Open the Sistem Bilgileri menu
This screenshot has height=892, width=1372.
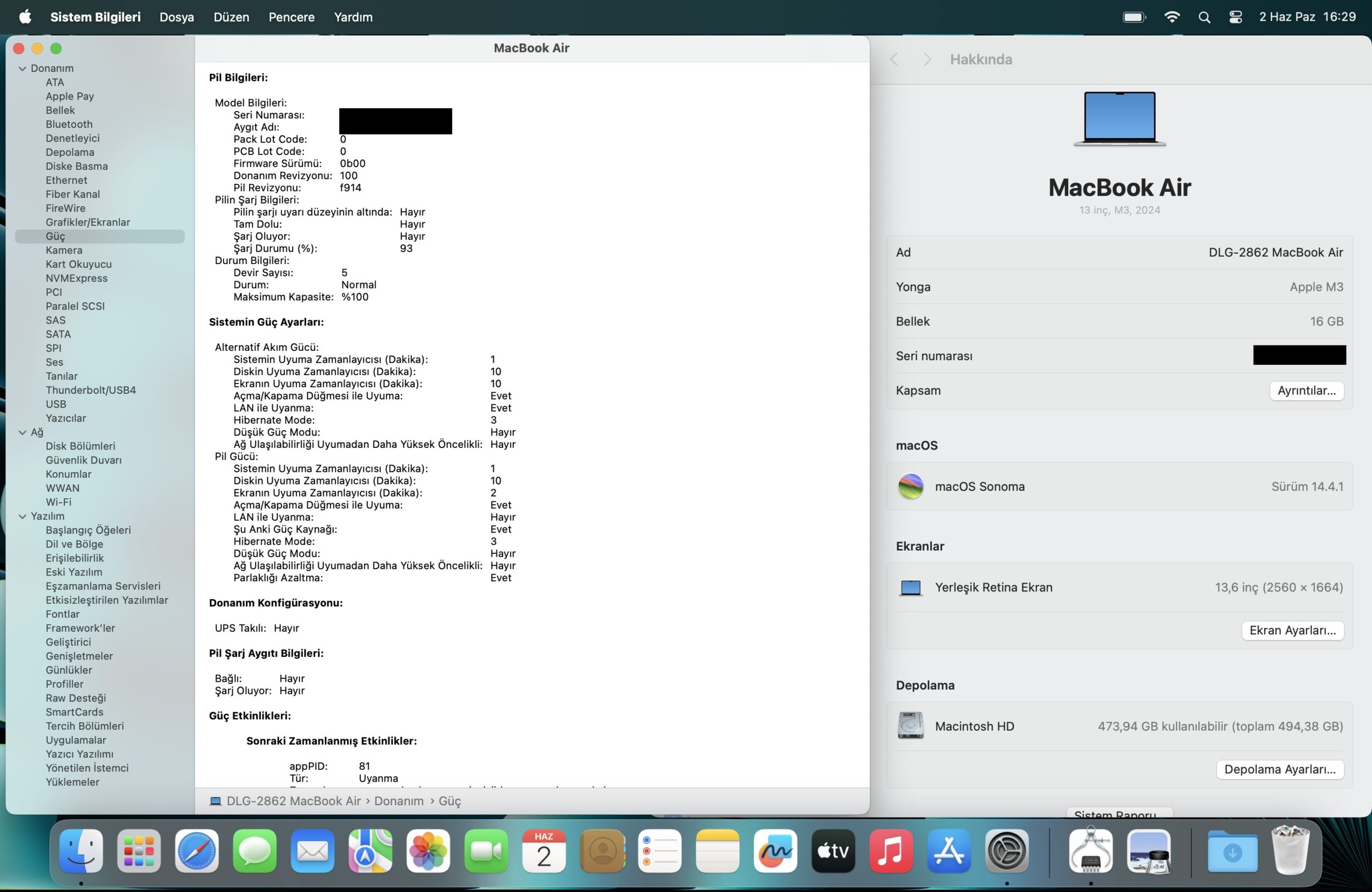point(95,17)
